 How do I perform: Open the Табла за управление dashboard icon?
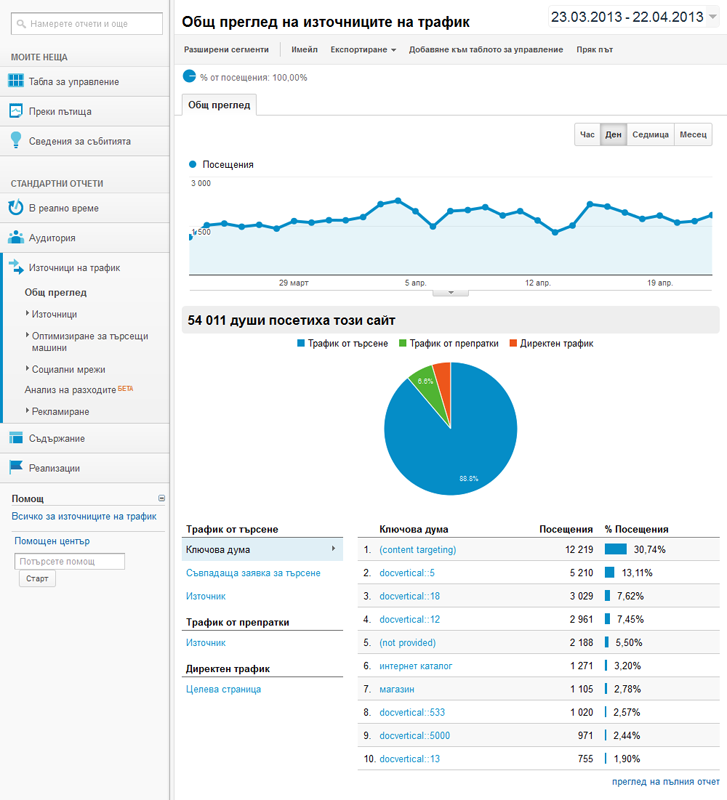[16, 81]
